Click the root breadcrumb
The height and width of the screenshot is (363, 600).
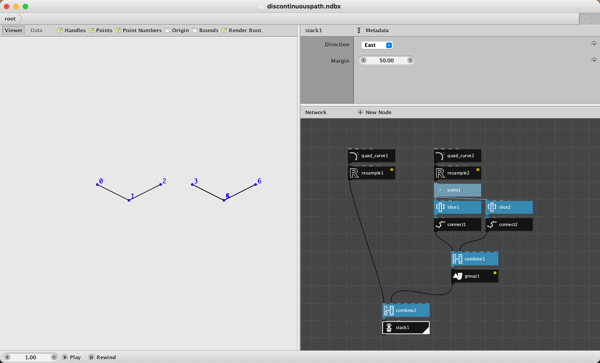[10, 18]
